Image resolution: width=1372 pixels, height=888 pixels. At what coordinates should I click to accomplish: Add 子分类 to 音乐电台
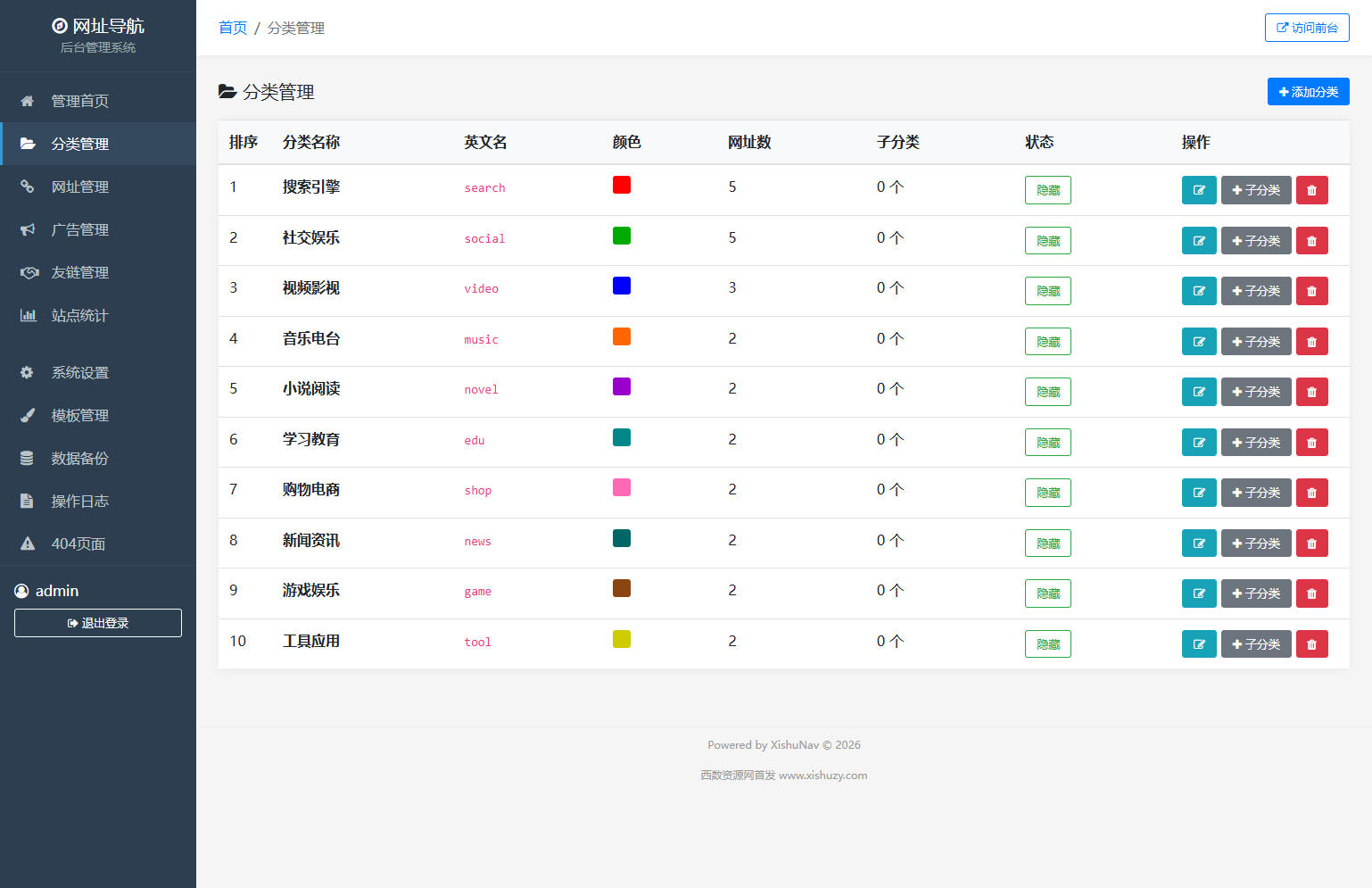point(1256,342)
